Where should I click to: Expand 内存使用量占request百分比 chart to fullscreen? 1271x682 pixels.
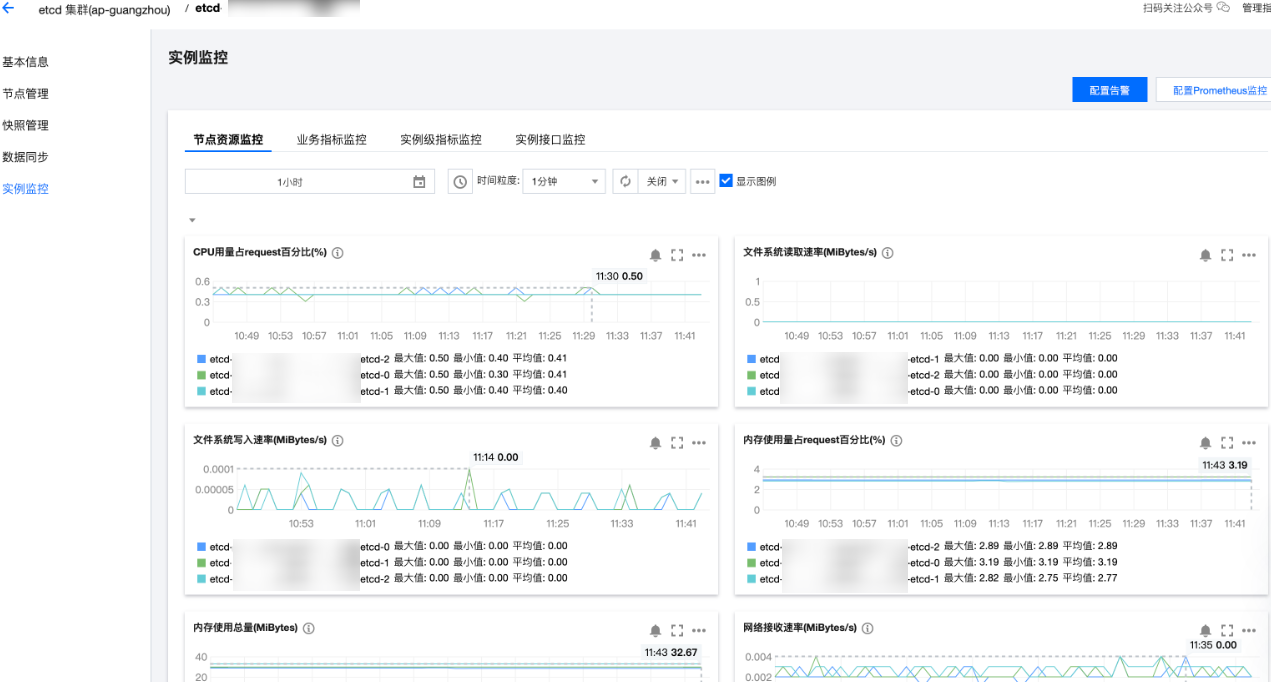(1227, 442)
